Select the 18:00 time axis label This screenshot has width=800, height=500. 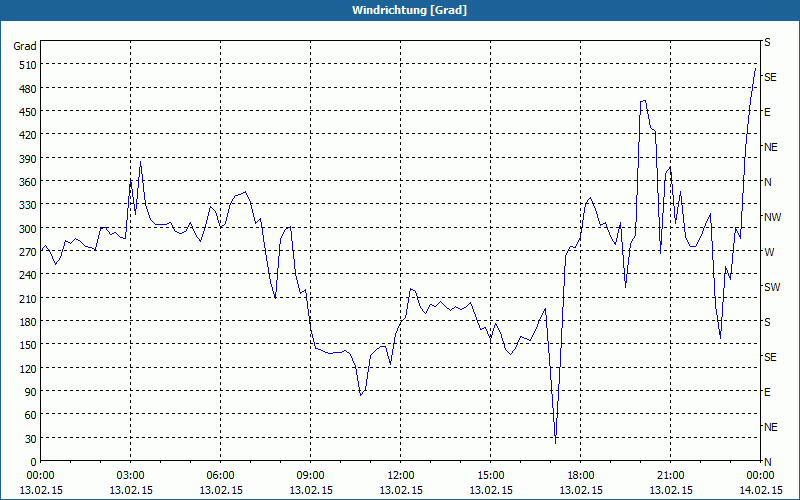pos(580,476)
